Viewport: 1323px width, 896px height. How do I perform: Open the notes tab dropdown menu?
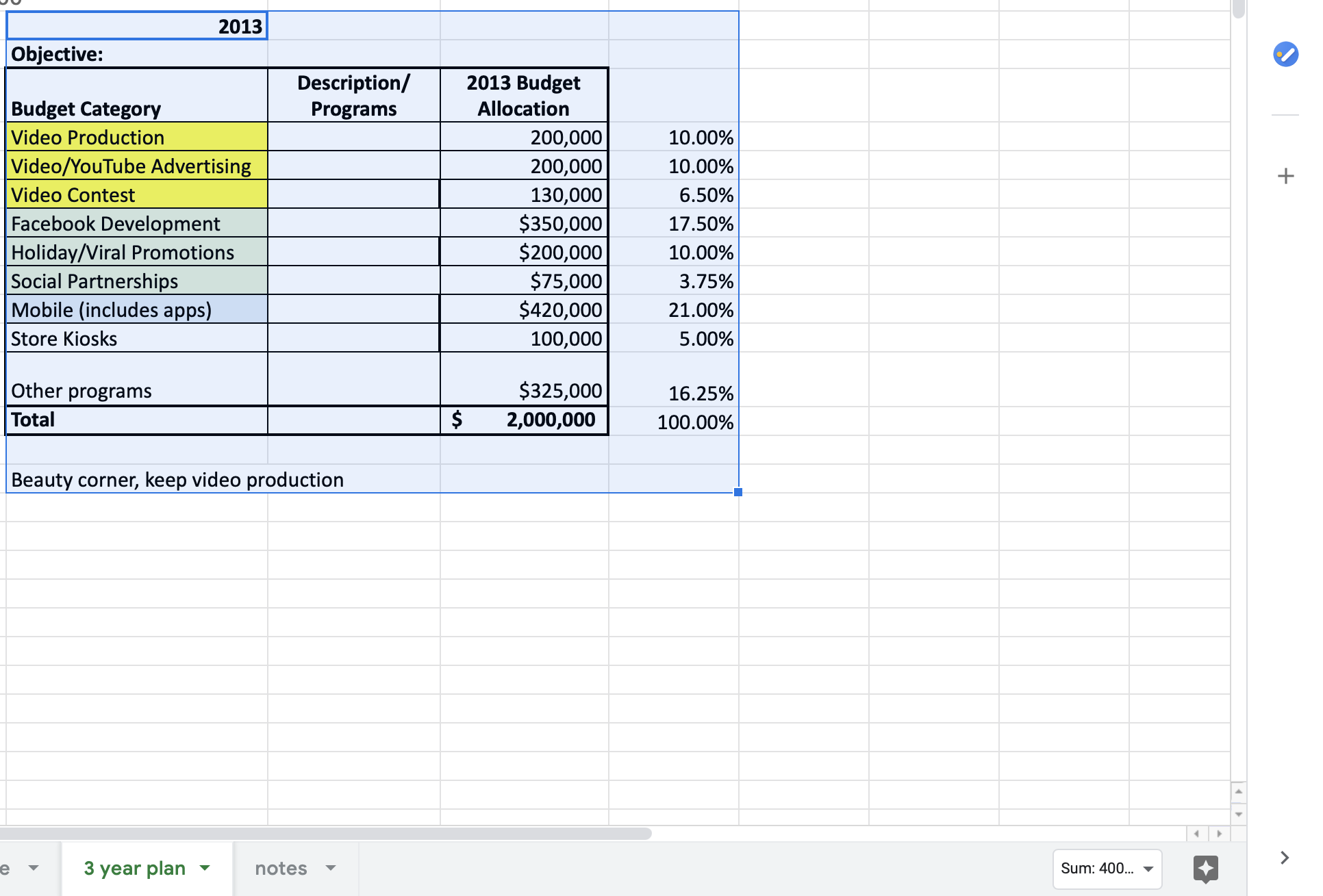pos(330,868)
